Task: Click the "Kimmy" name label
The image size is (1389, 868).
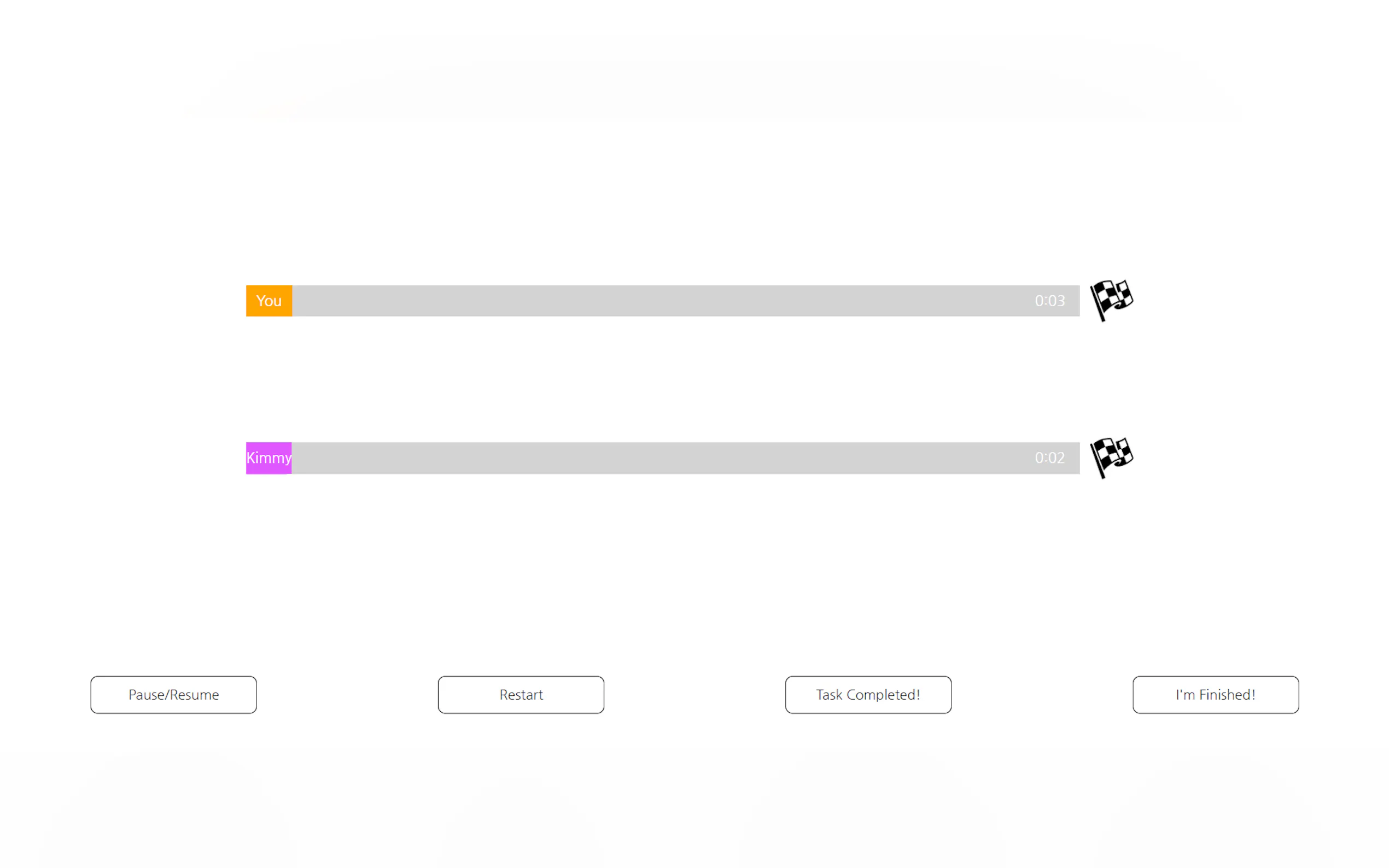Action: (269, 458)
